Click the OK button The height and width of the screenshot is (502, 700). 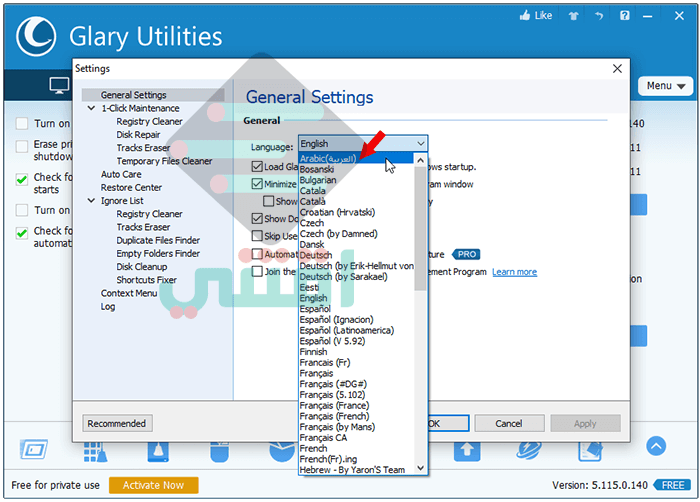coord(448,423)
